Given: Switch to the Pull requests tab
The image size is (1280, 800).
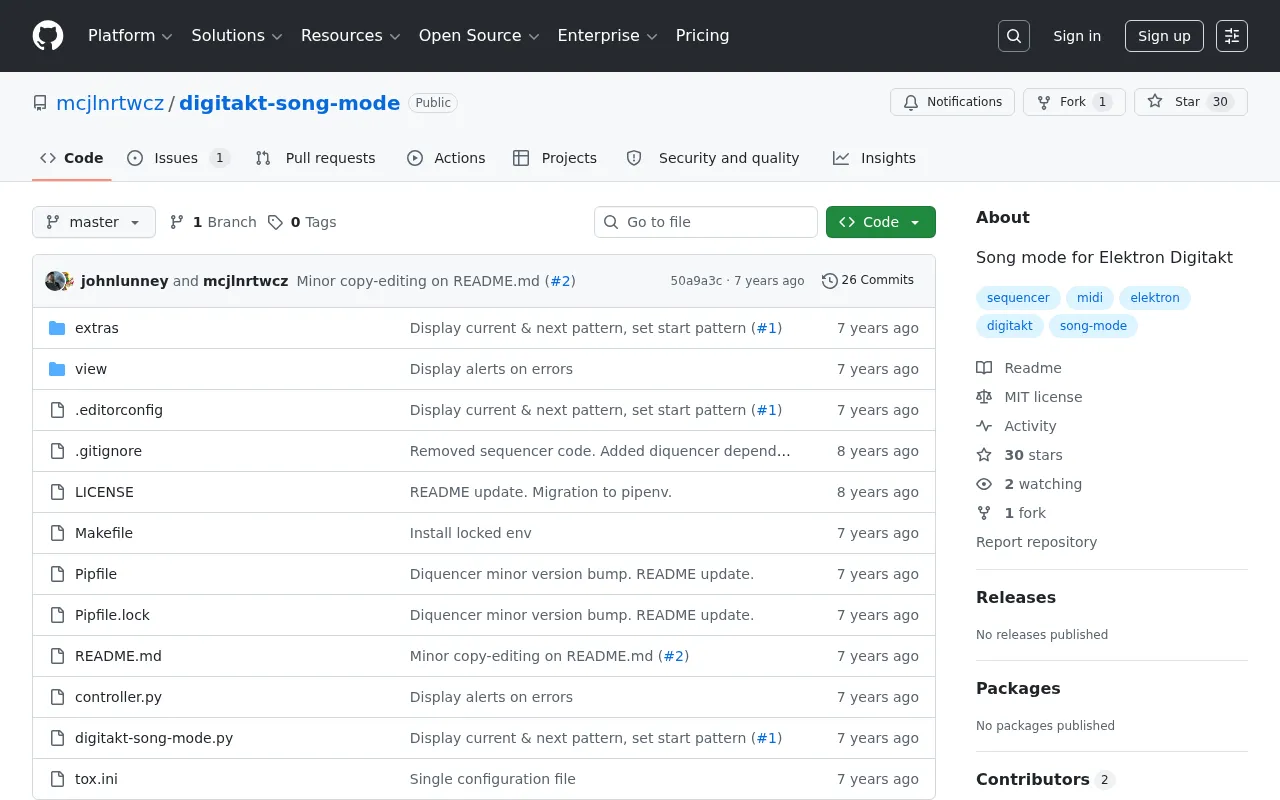Looking at the screenshot, I should (x=315, y=158).
